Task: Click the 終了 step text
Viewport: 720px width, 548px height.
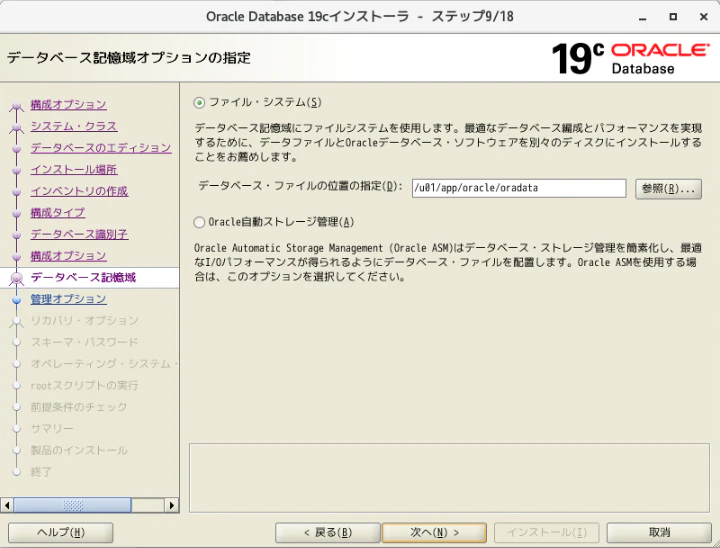Action: point(41,472)
